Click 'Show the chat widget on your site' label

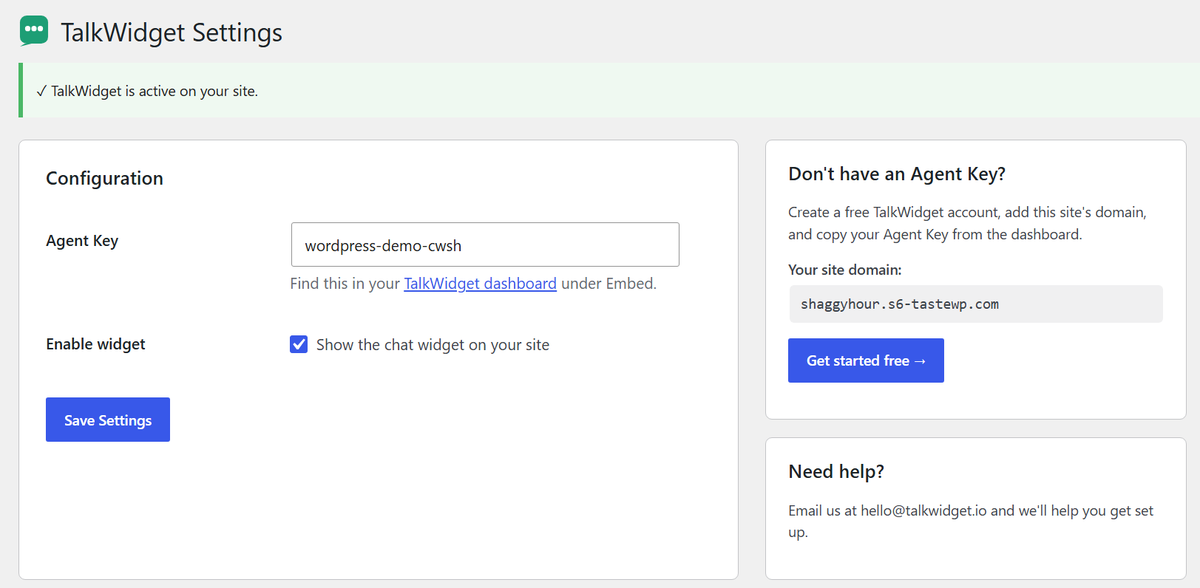(x=433, y=345)
